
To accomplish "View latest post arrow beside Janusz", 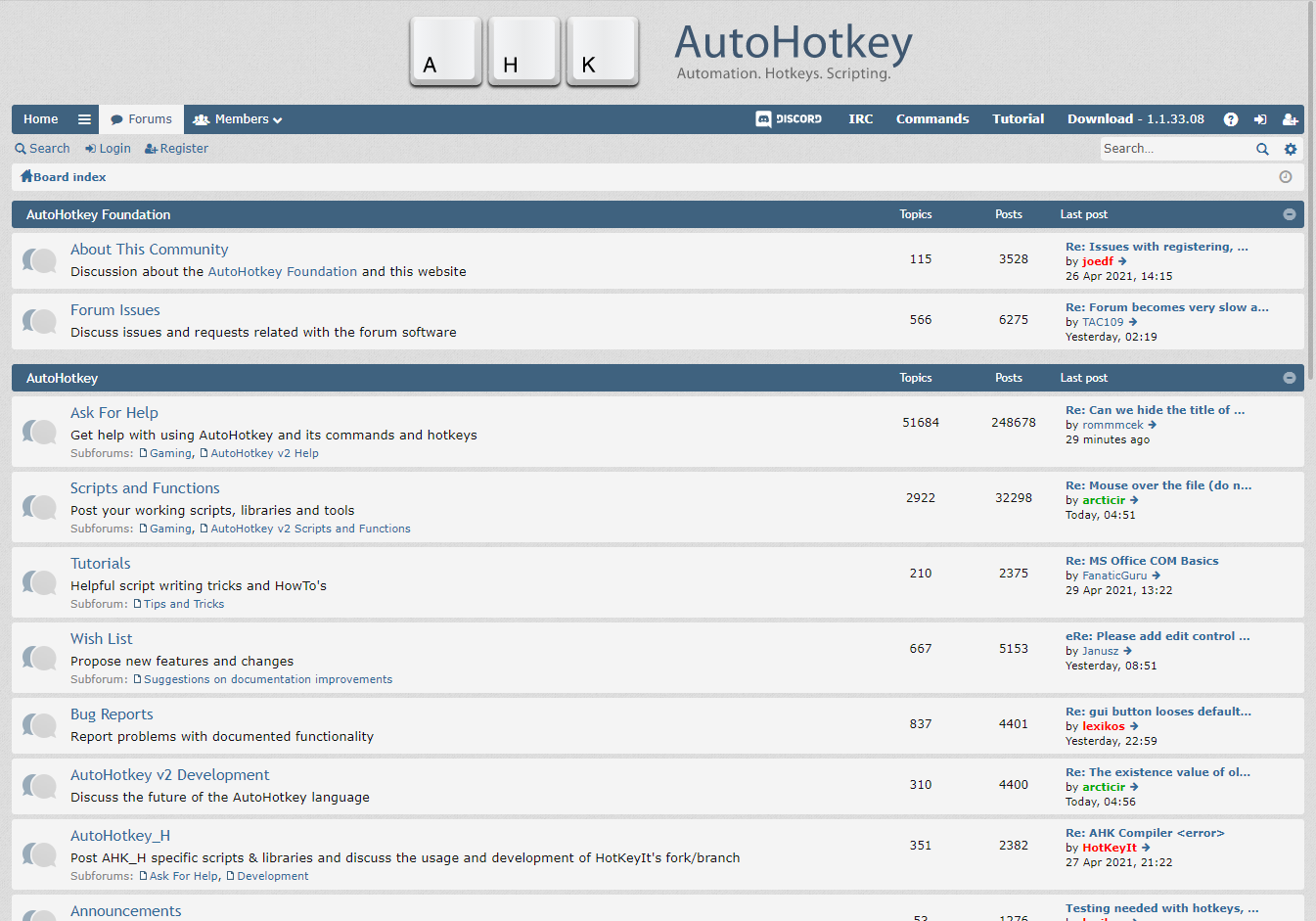I will [1128, 651].
